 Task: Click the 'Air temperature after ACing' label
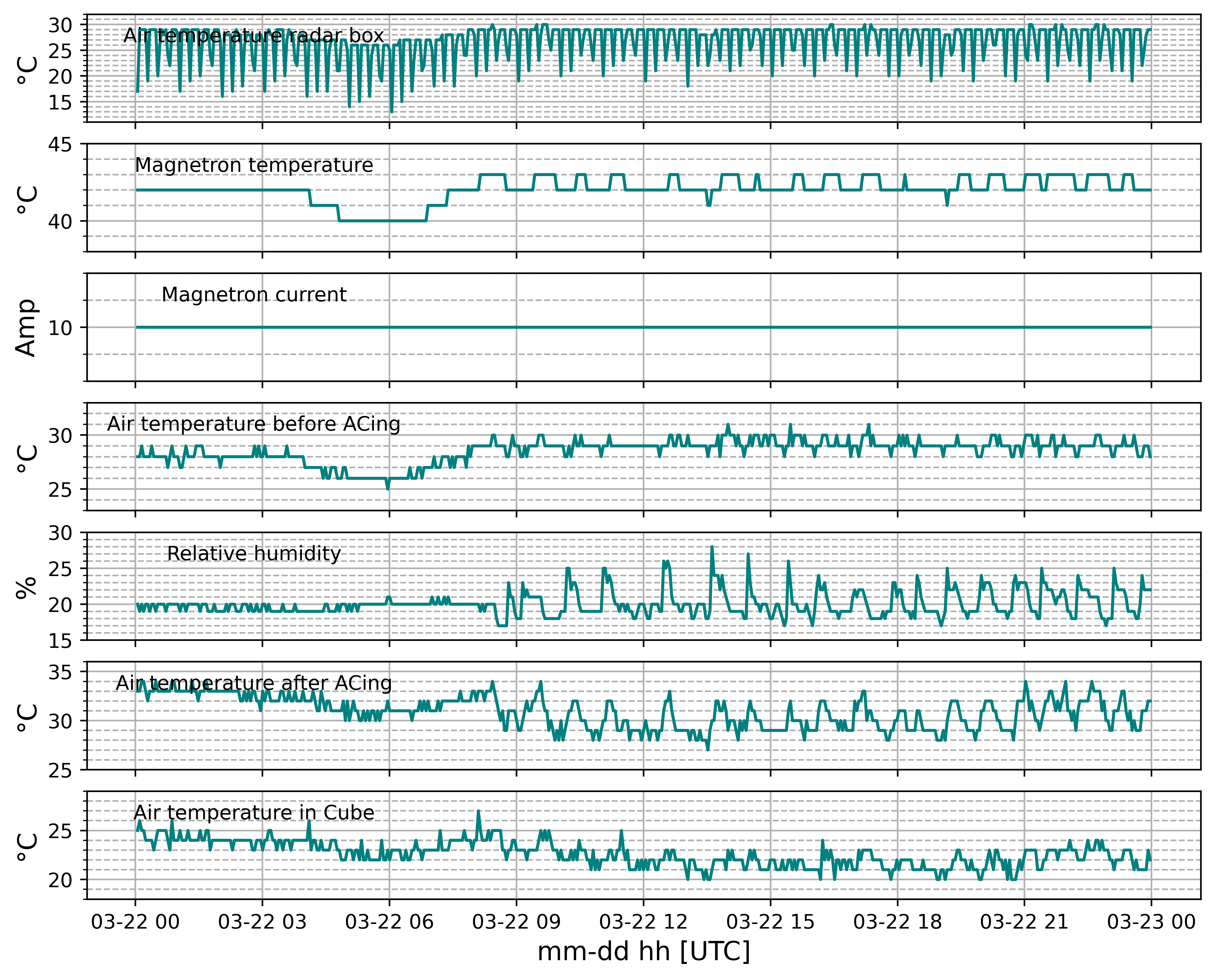coord(254,683)
